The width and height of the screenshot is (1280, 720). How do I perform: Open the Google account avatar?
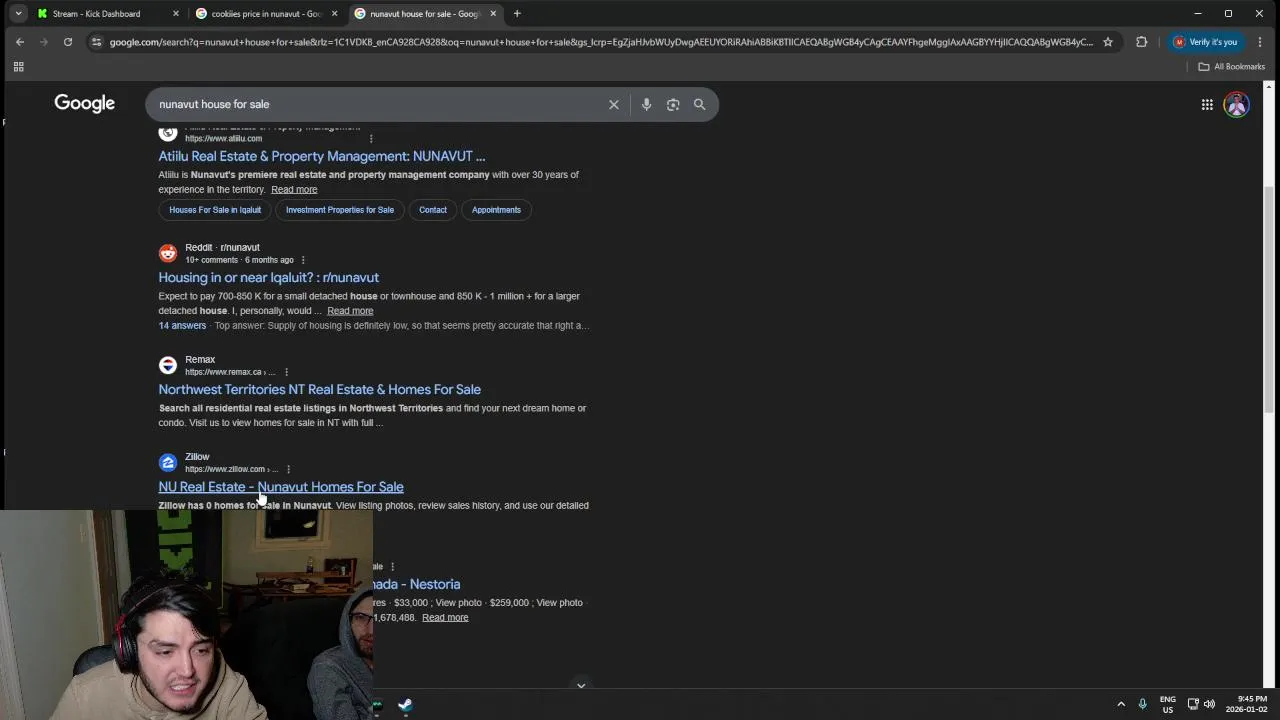pyautogui.click(x=1237, y=104)
